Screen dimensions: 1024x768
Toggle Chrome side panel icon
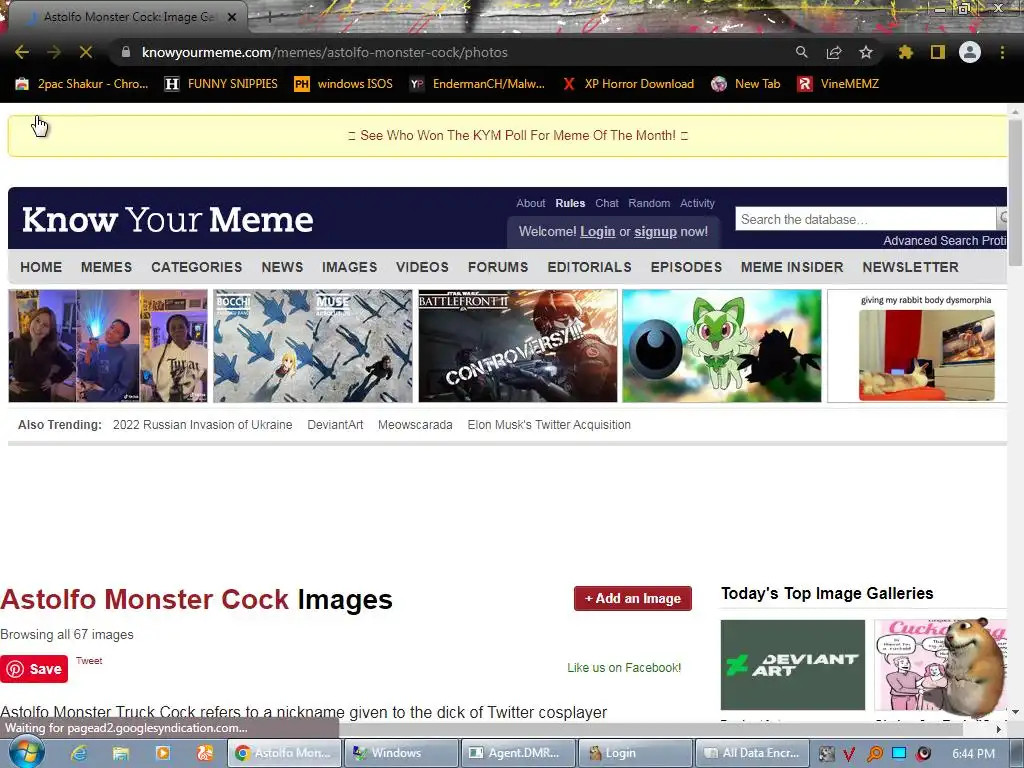[x=938, y=52]
